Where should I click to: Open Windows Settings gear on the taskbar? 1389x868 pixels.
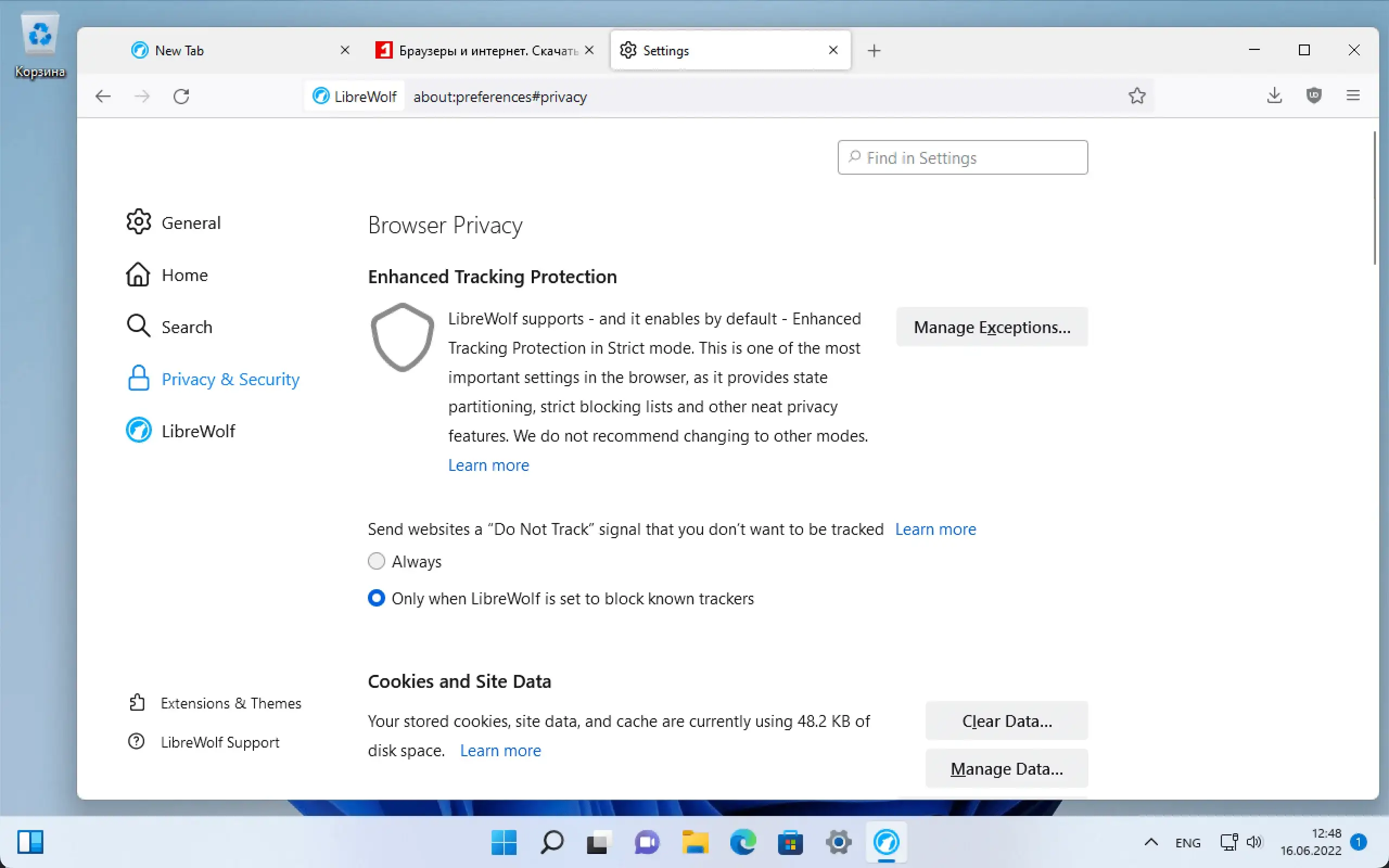838,842
